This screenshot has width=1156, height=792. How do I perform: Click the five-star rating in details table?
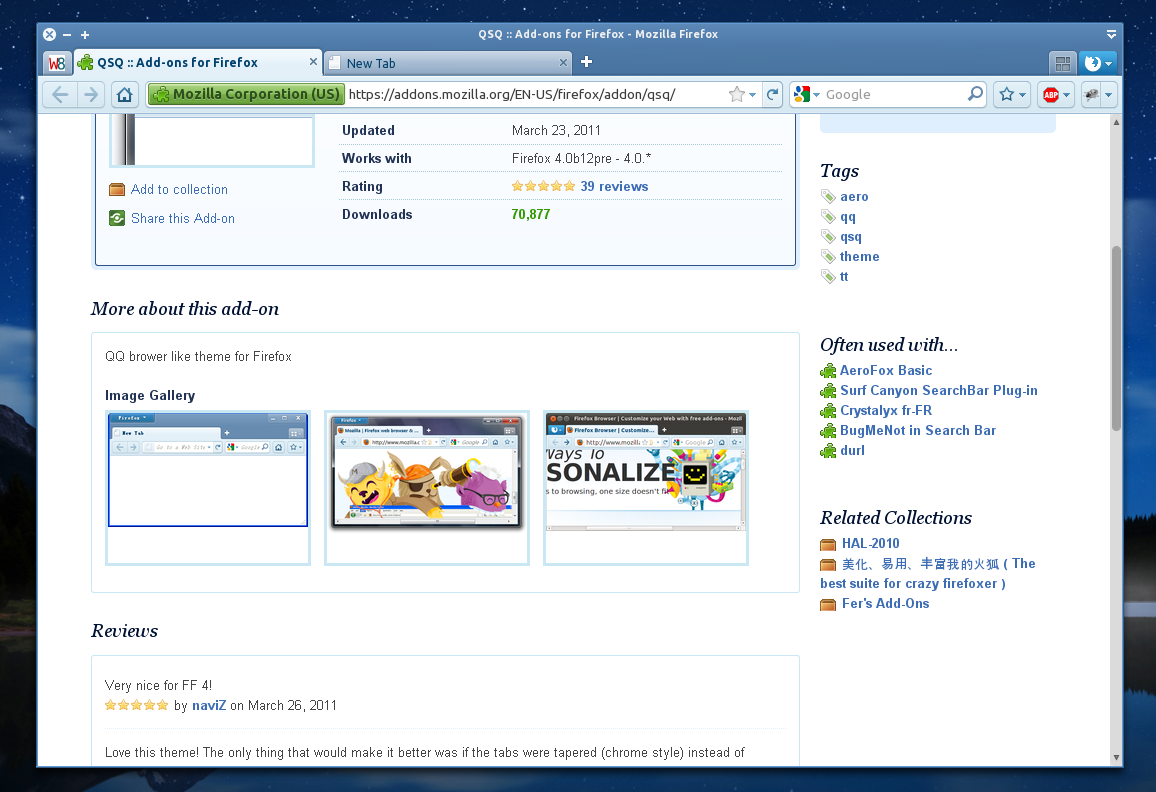[543, 186]
